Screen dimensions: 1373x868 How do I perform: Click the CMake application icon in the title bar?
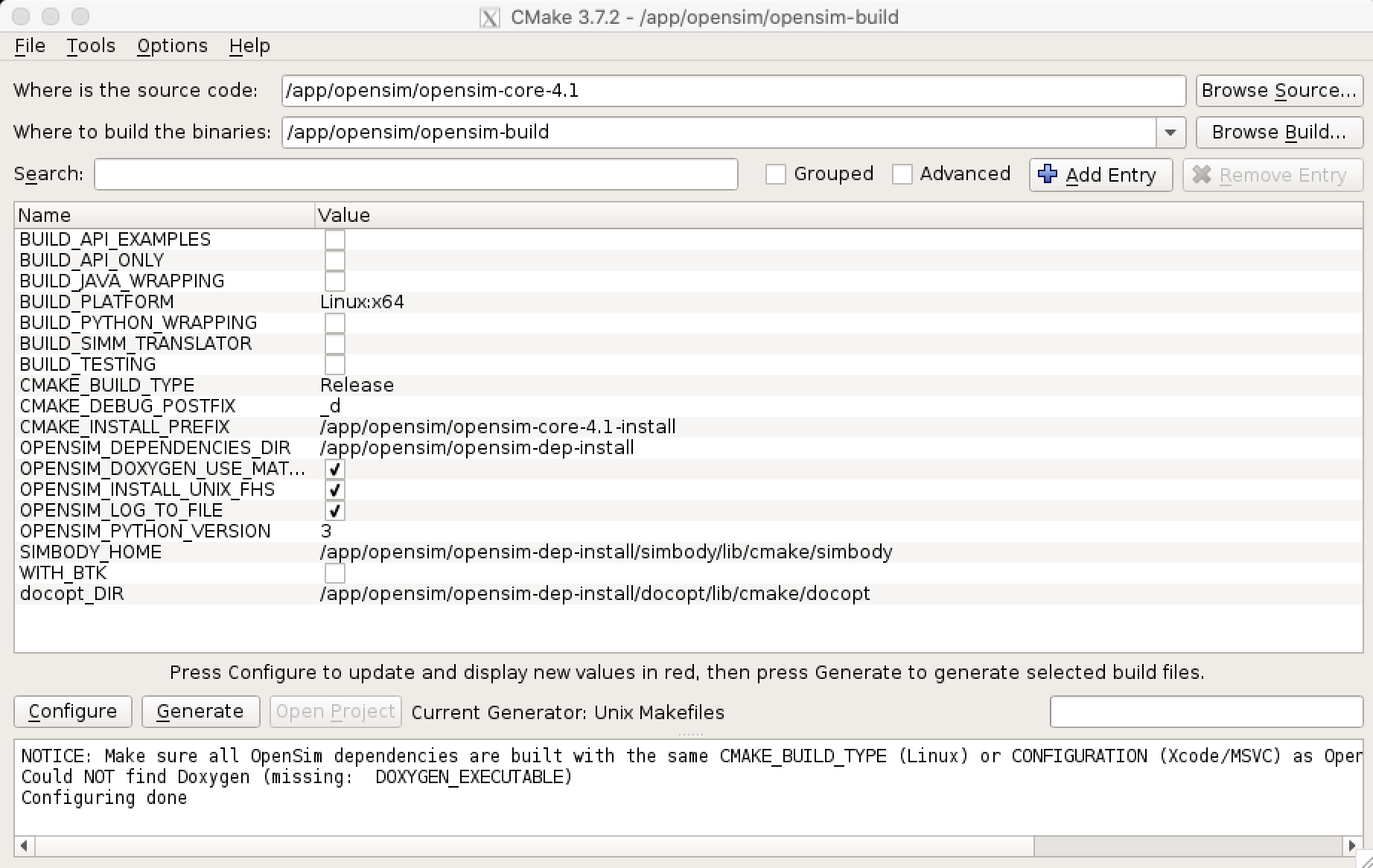(490, 16)
